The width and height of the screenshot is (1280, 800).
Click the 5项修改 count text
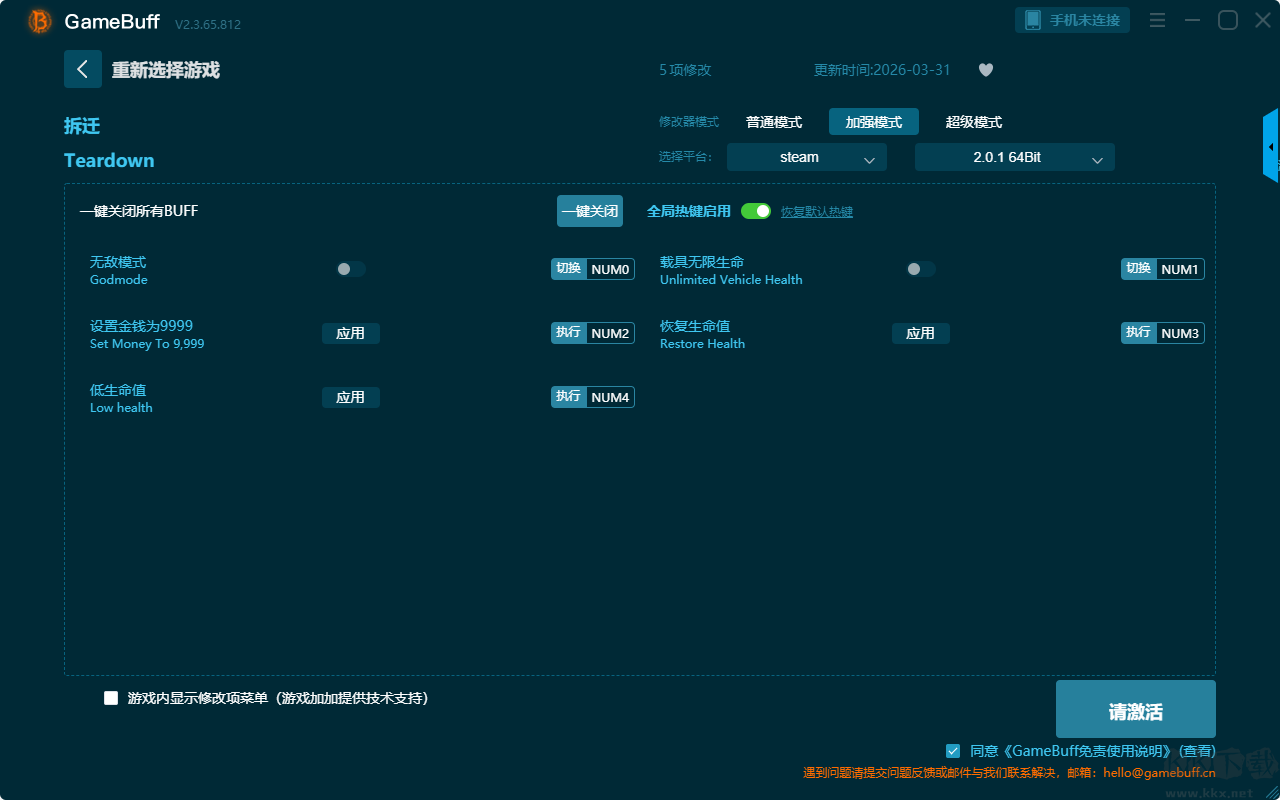click(685, 70)
